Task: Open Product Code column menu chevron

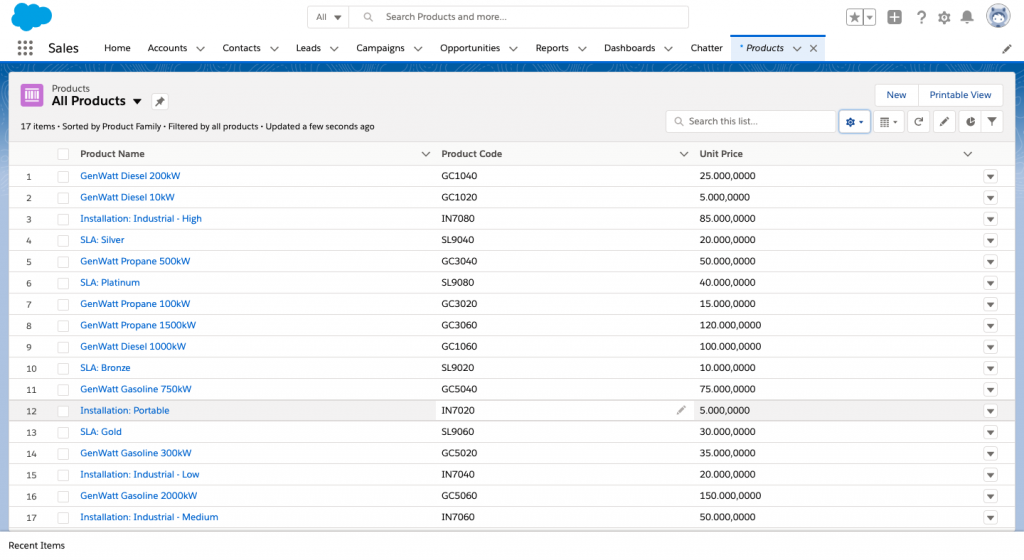Action: 684,154
